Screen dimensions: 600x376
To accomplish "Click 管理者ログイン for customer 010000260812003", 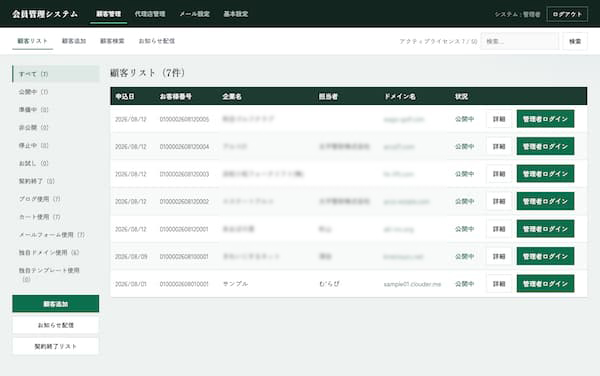I will point(545,174).
